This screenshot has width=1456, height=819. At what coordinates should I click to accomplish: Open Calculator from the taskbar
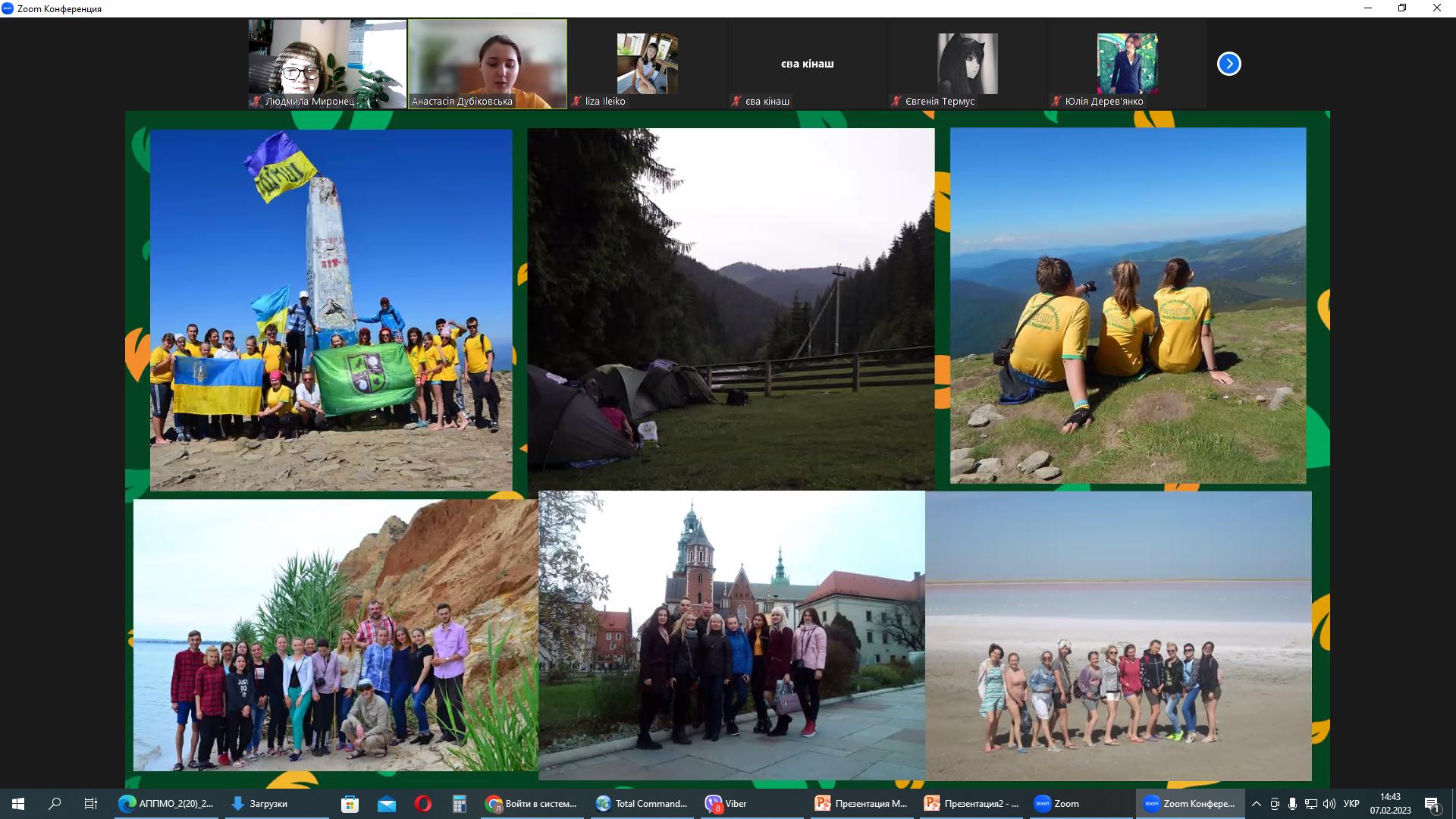coord(459,804)
